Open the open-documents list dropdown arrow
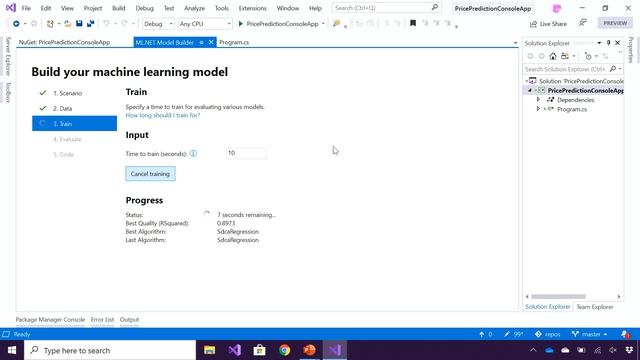Viewport: 640px width, 360px height. (x=515, y=42)
